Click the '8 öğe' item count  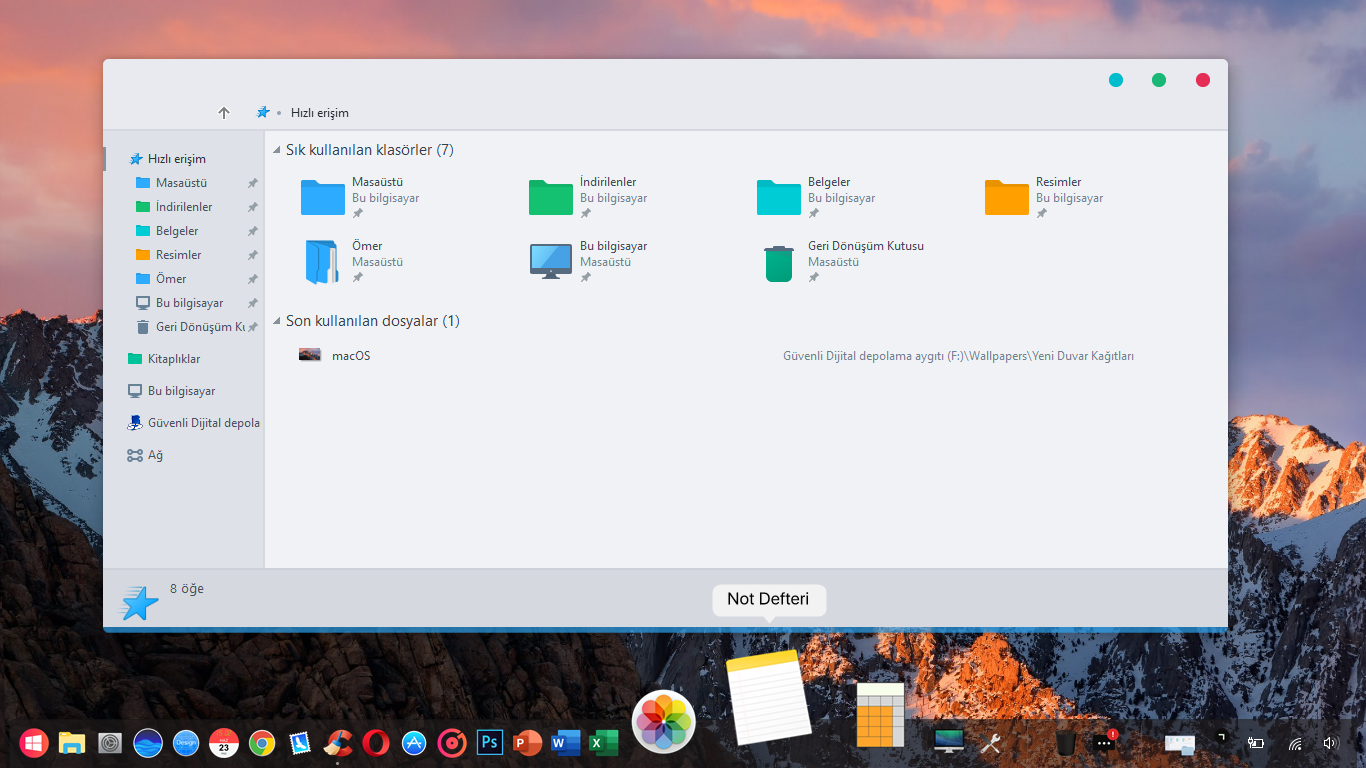tap(187, 589)
